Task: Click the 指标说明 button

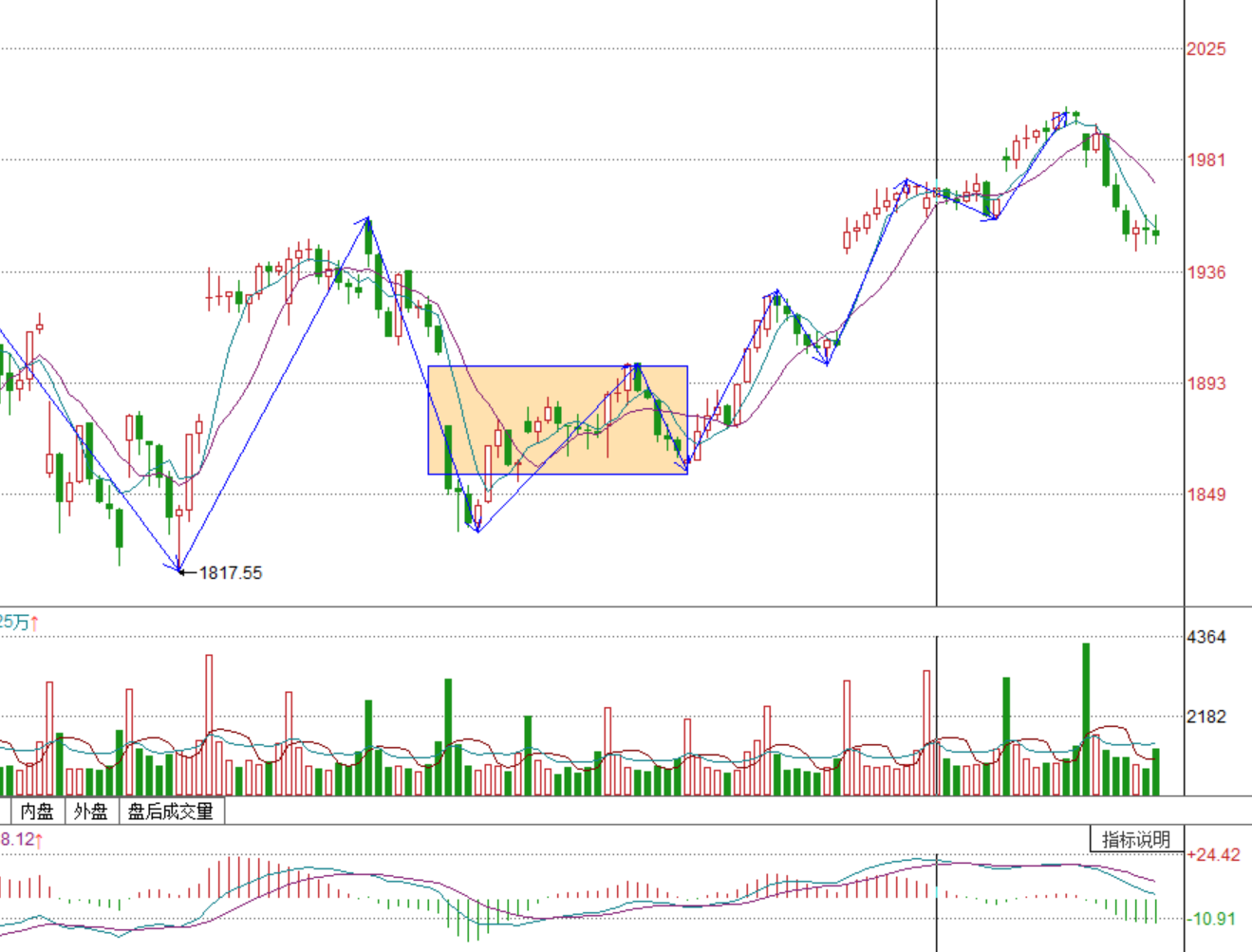Action: [1136, 840]
